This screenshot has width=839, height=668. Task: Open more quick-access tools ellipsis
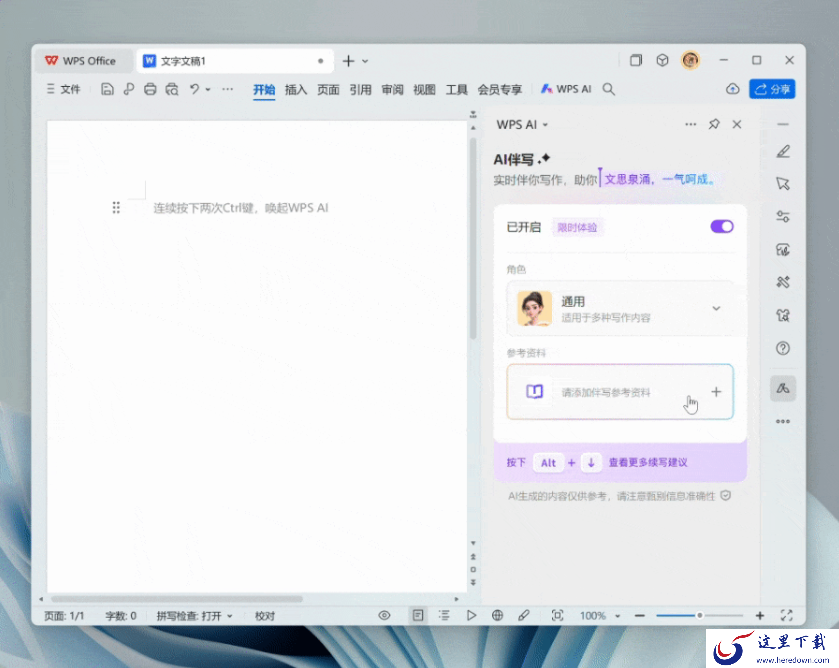(x=227, y=89)
